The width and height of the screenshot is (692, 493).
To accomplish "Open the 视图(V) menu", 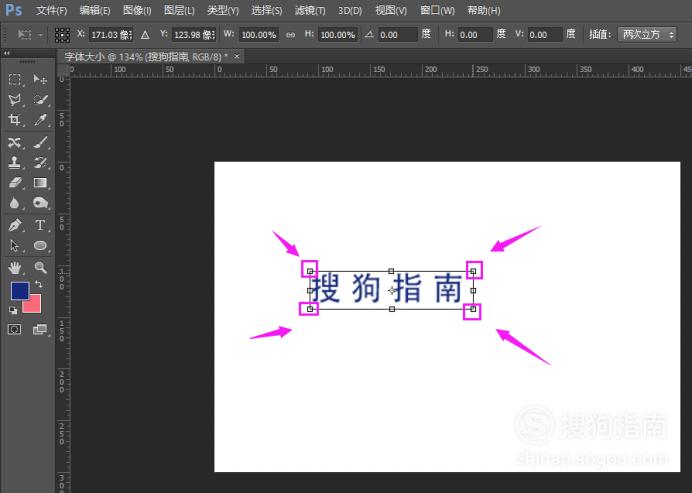I will tap(391, 10).
